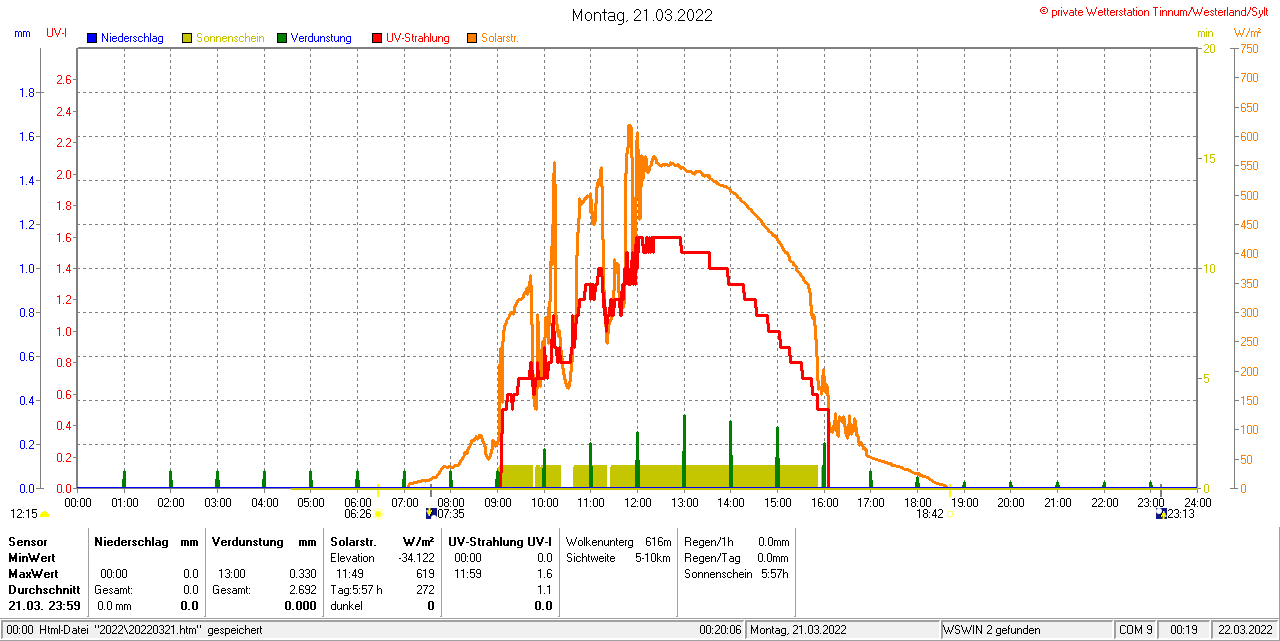
Task: Click the 09:00 tick on the time axis
Action: (x=498, y=502)
